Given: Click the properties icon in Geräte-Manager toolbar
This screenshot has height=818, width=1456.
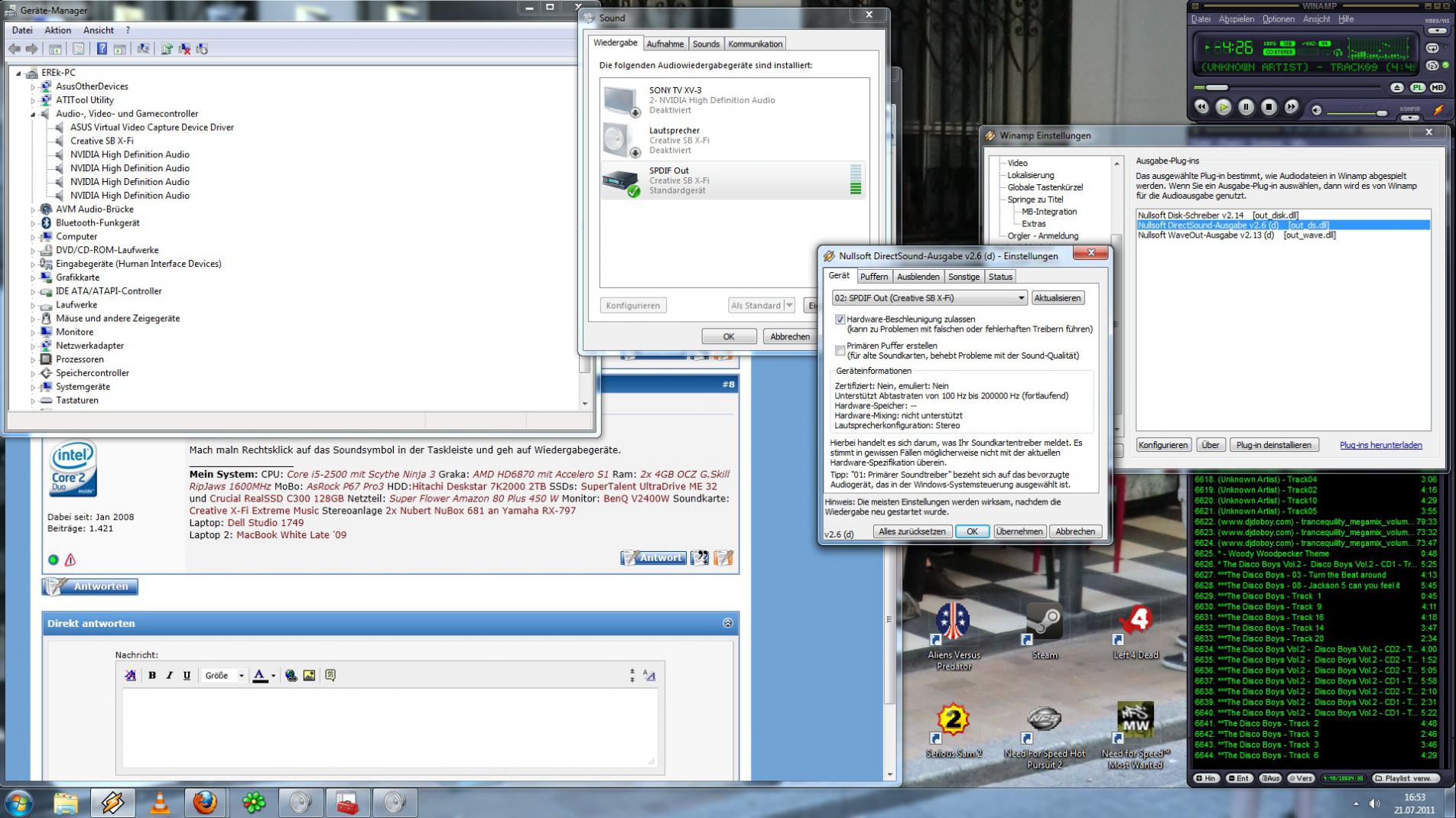Looking at the screenshot, I should click(78, 49).
